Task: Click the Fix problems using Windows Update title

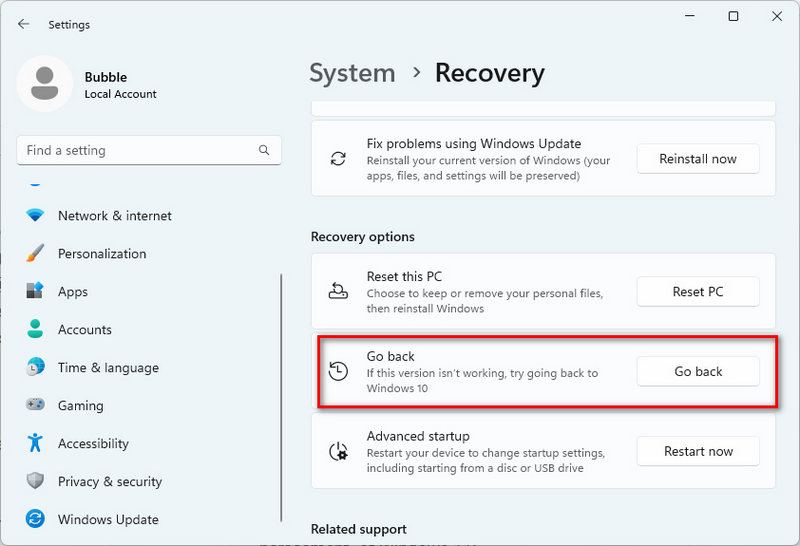Action: pos(473,143)
